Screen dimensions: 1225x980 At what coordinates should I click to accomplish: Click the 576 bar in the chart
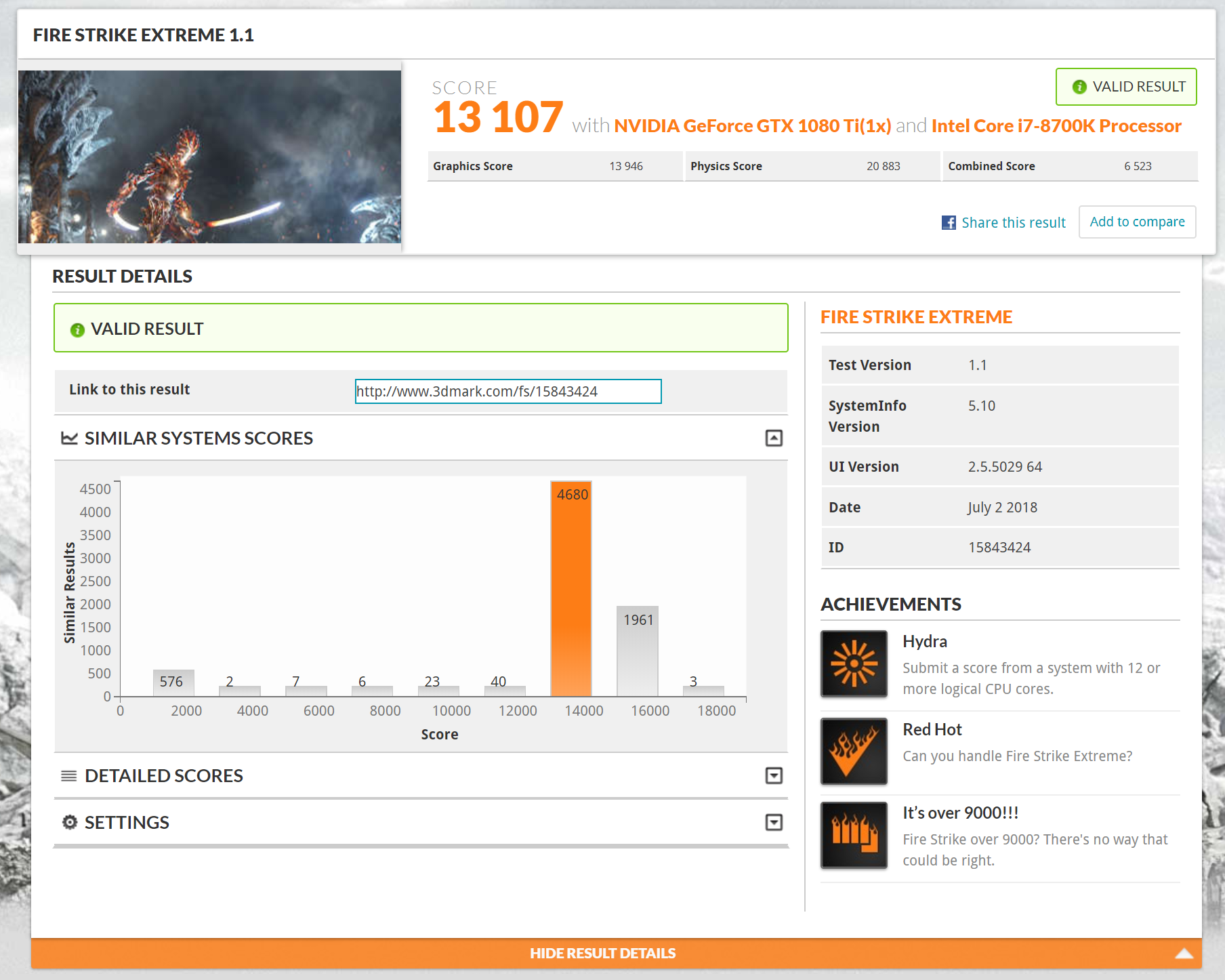[x=173, y=682]
